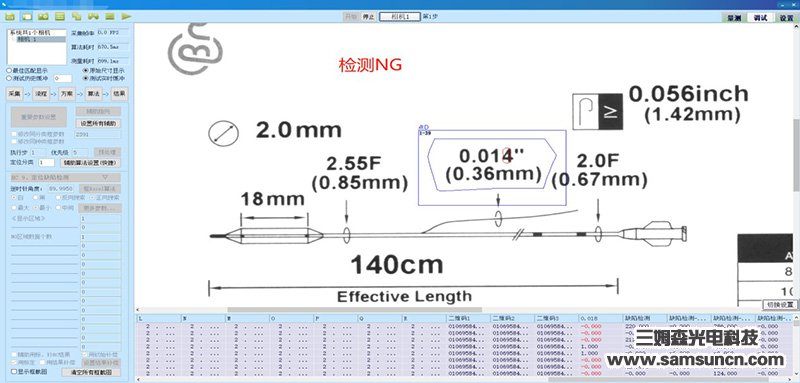
Task: Open the 定位缺陷检测 algorithm dropdown
Action: click(65, 177)
